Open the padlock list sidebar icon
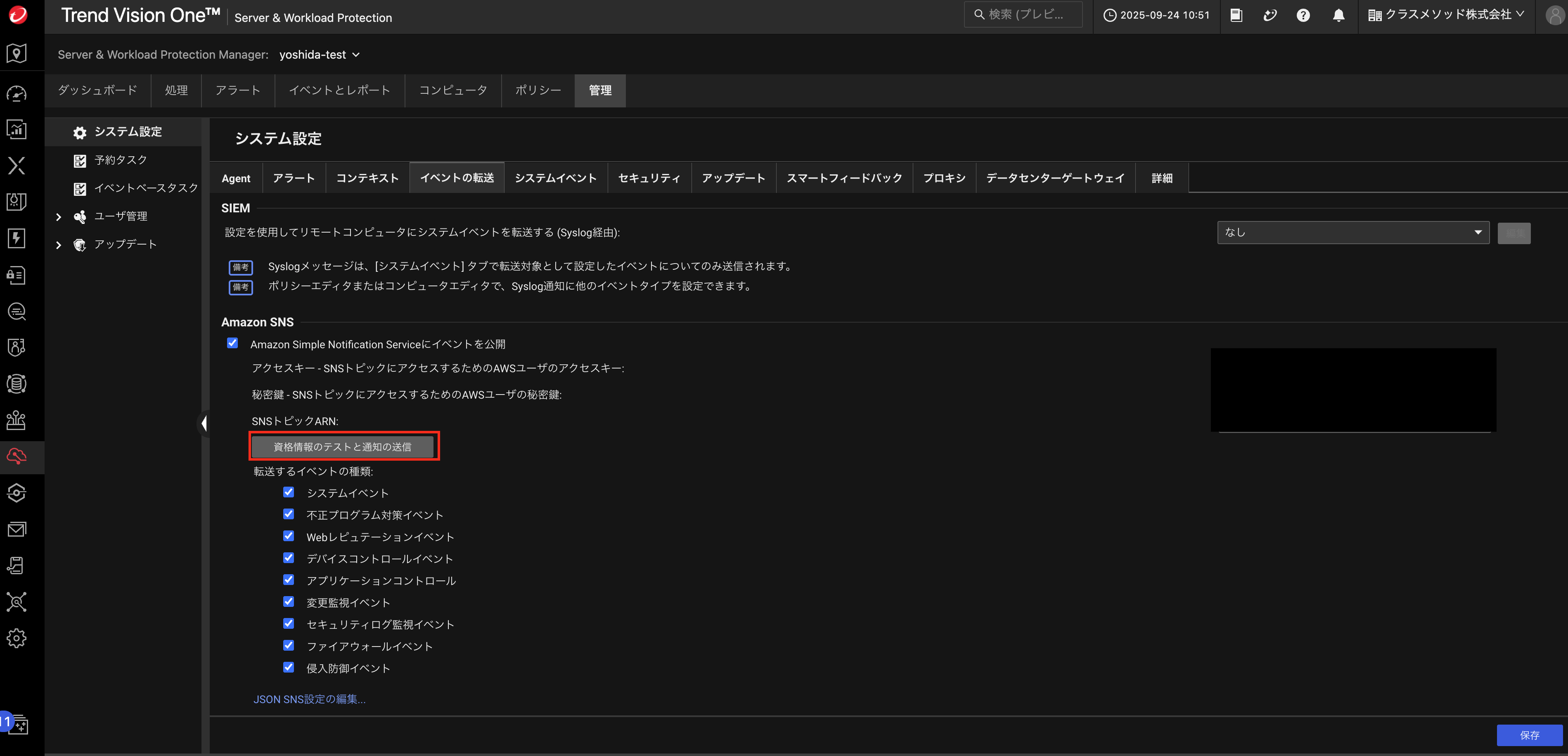The image size is (1568, 756). tap(17, 275)
